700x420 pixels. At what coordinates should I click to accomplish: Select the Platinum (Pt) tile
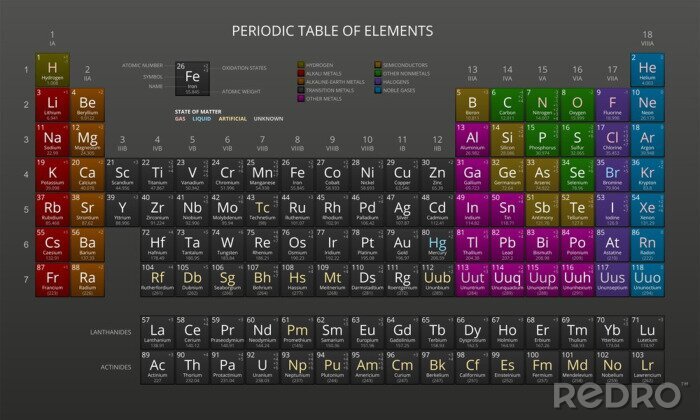(x=367, y=245)
